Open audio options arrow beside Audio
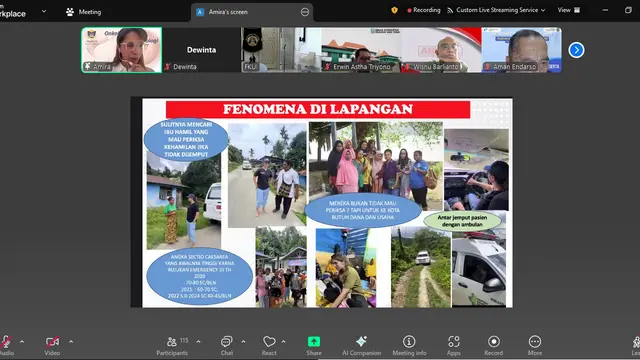This screenshot has width=640, height=360. 22,342
